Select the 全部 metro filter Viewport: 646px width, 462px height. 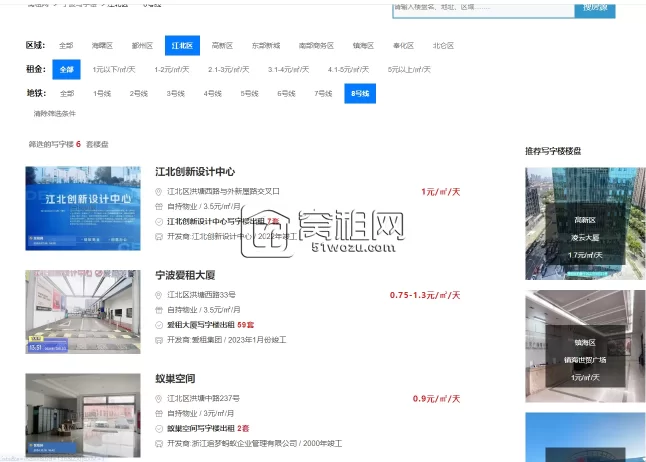click(x=67, y=94)
